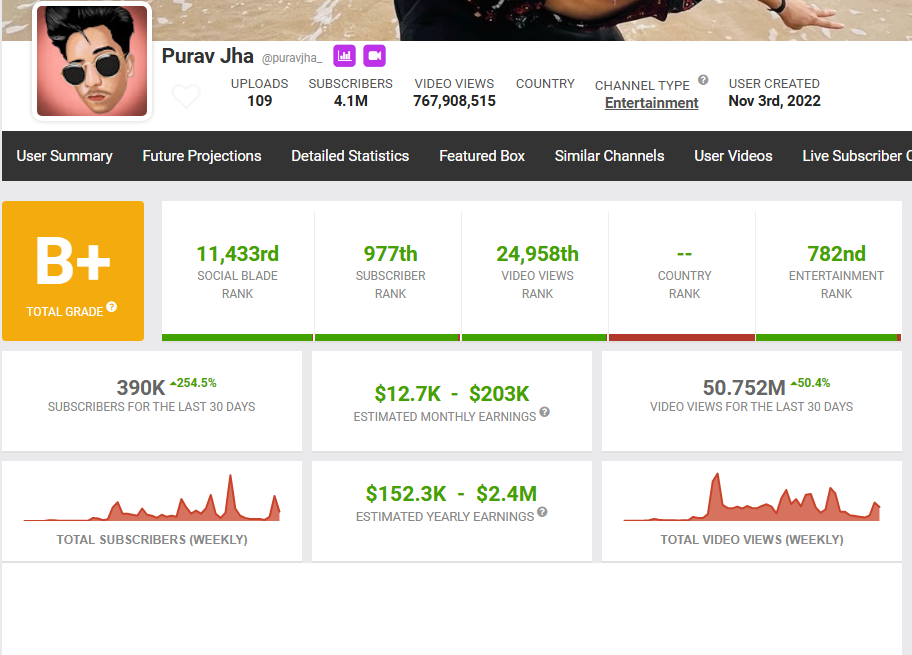The image size is (912, 655).
Task: Switch to the User Summary tab
Action: click(x=65, y=156)
